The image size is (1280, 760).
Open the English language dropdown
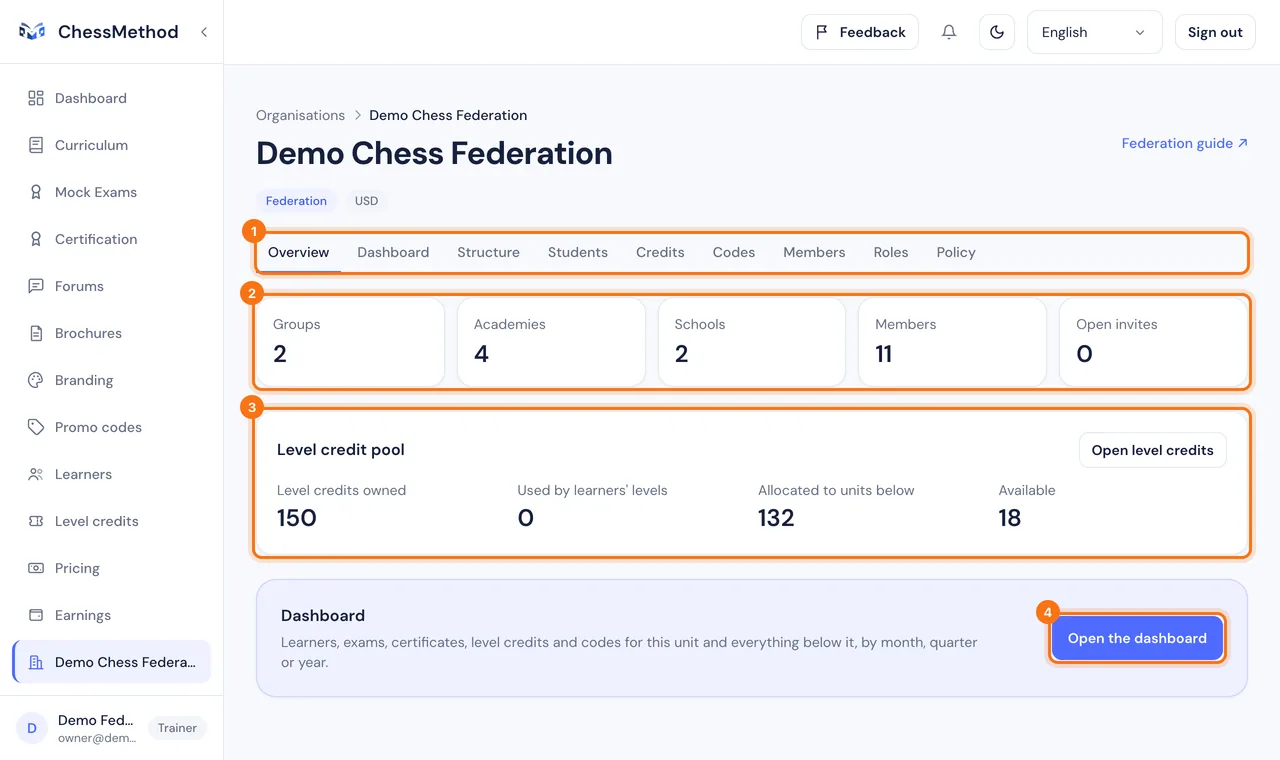click(1094, 32)
